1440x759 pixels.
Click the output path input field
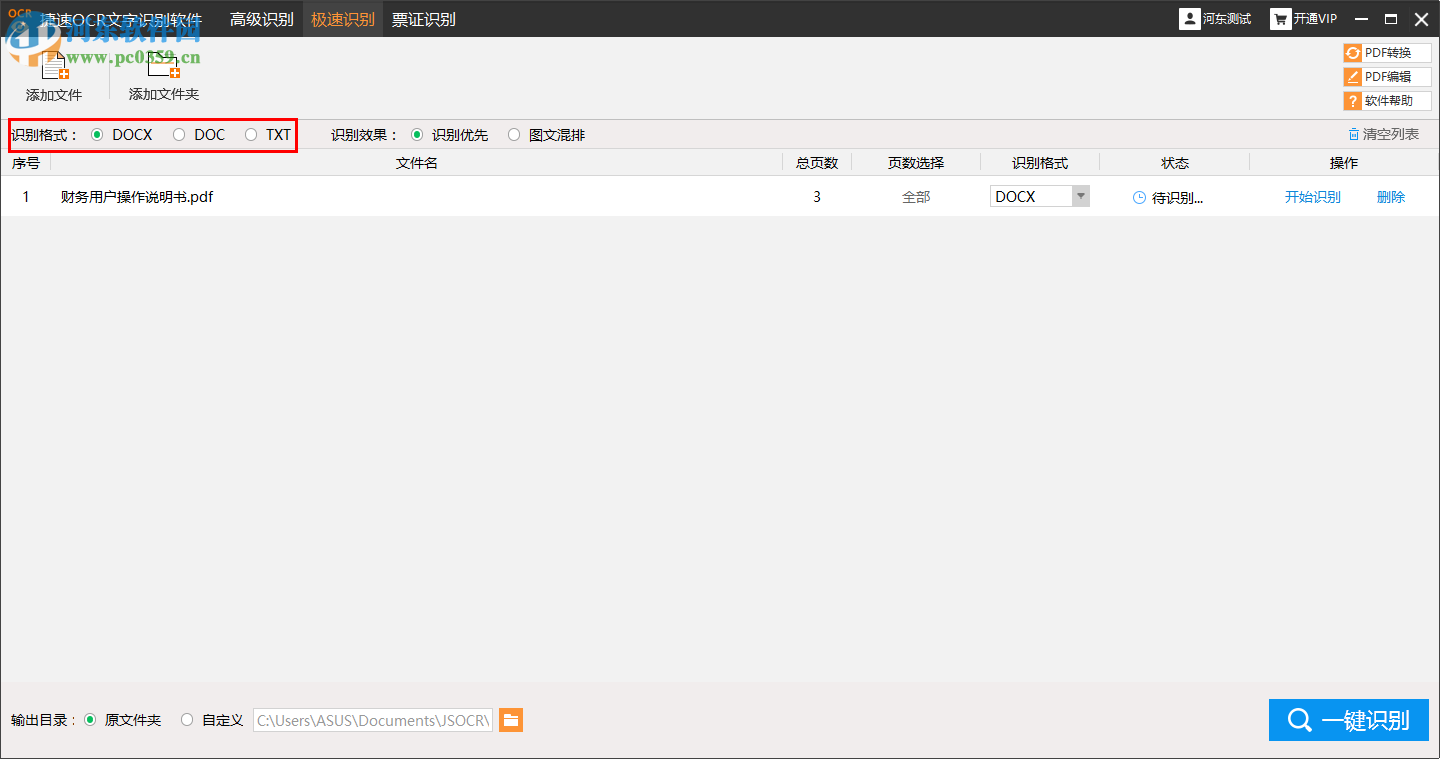tap(372, 719)
